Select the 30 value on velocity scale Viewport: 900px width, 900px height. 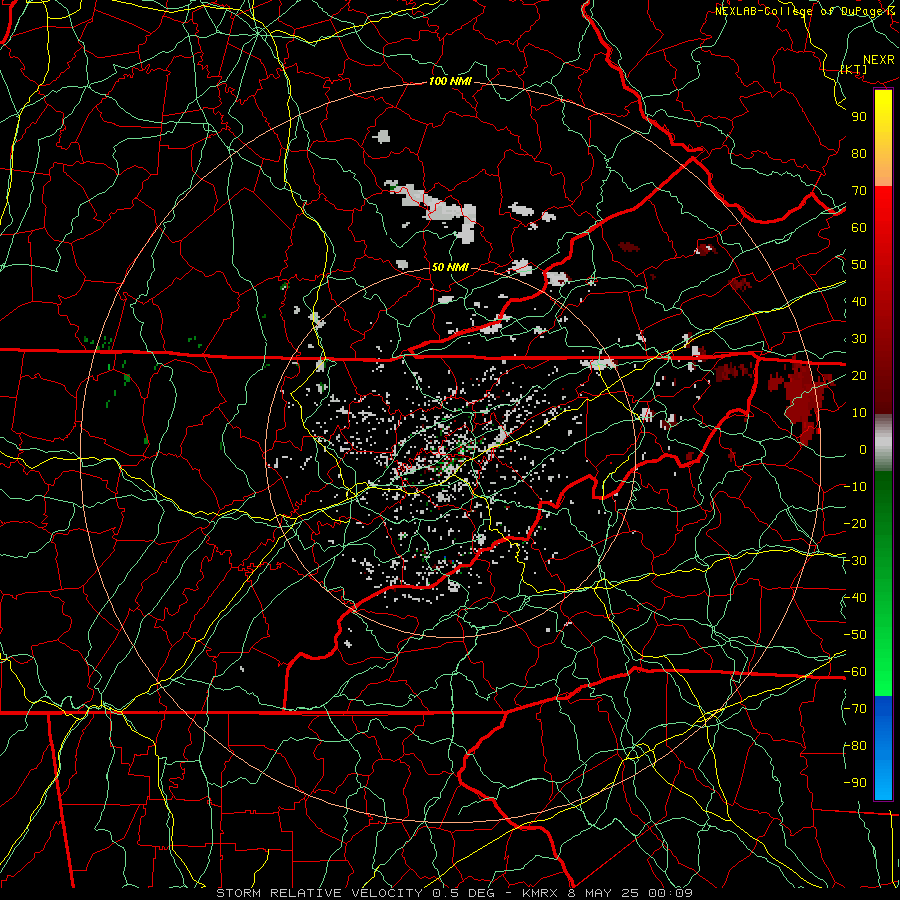[859, 339]
